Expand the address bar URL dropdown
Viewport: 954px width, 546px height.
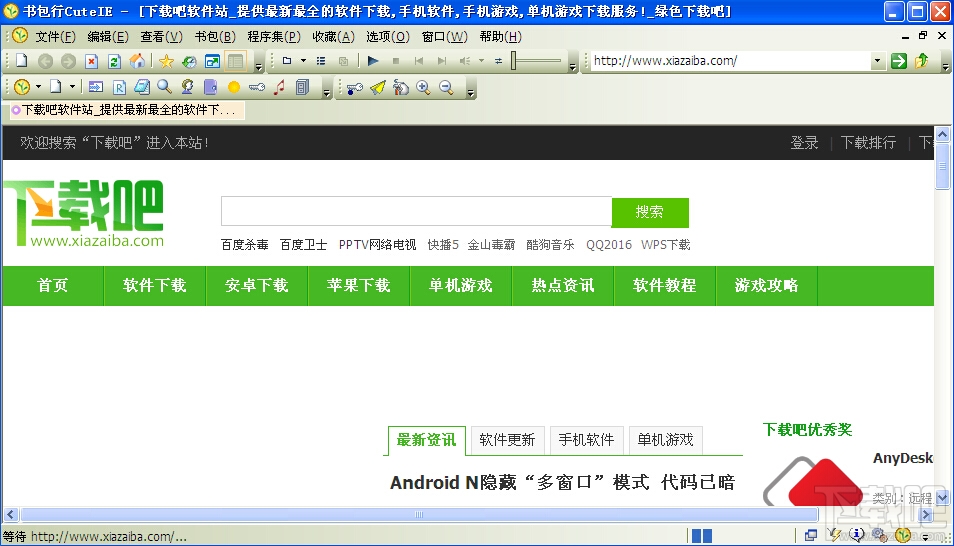[877, 61]
